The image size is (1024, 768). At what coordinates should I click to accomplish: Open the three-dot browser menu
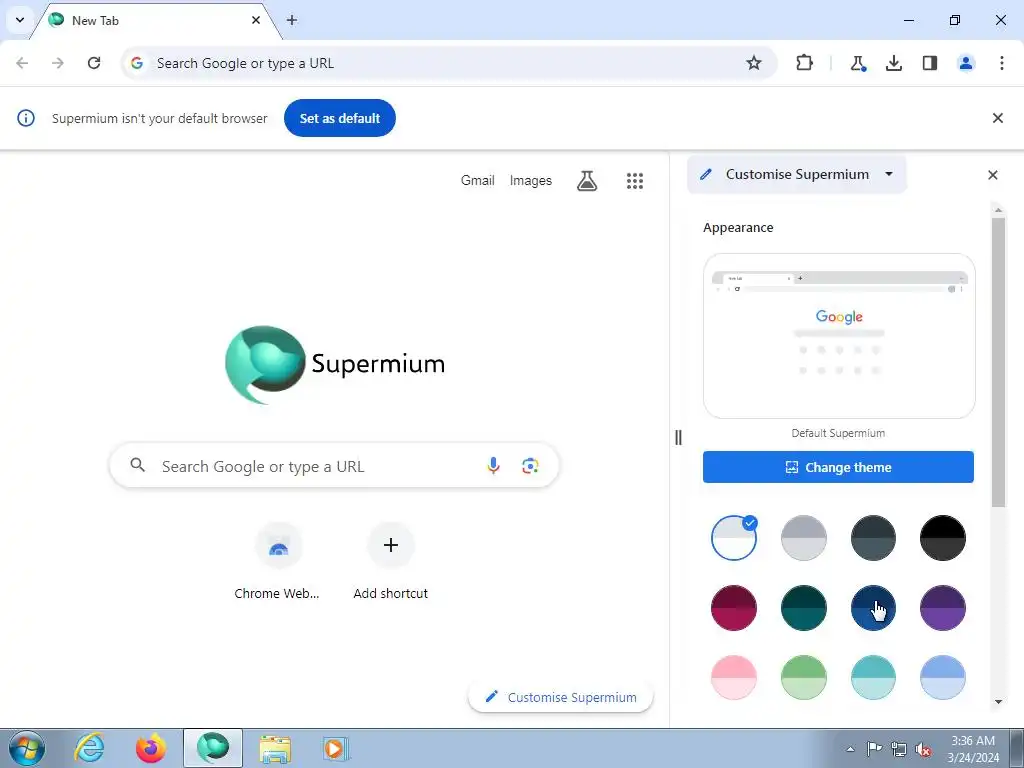pos(1002,63)
